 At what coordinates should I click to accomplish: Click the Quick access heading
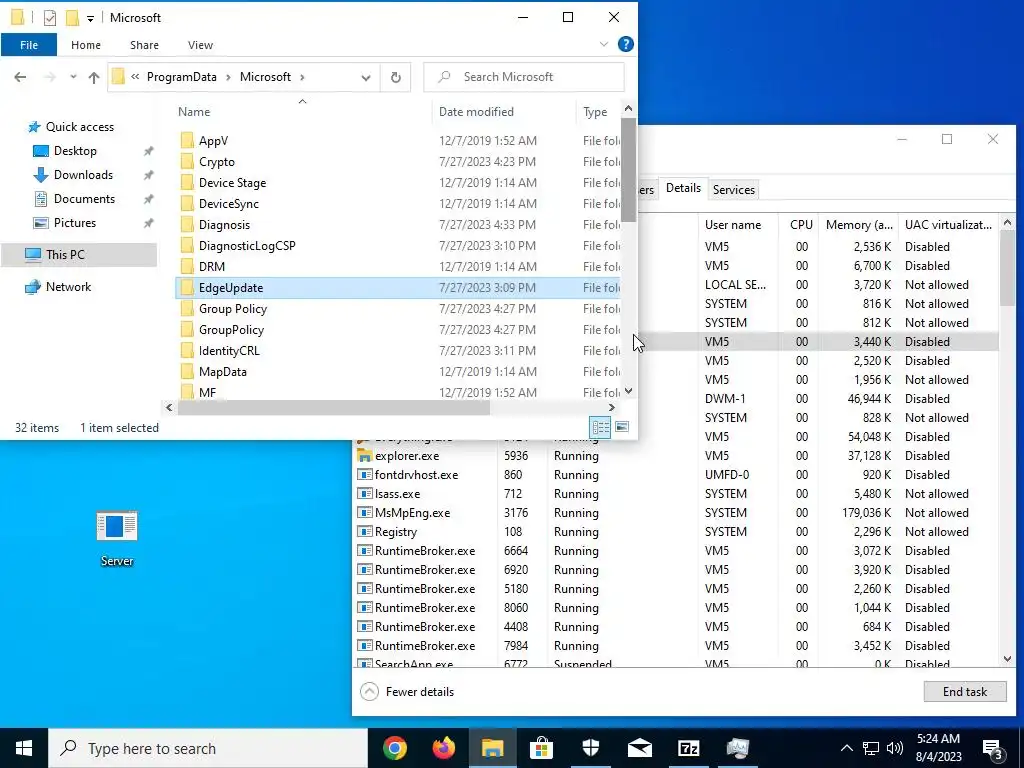coord(80,127)
